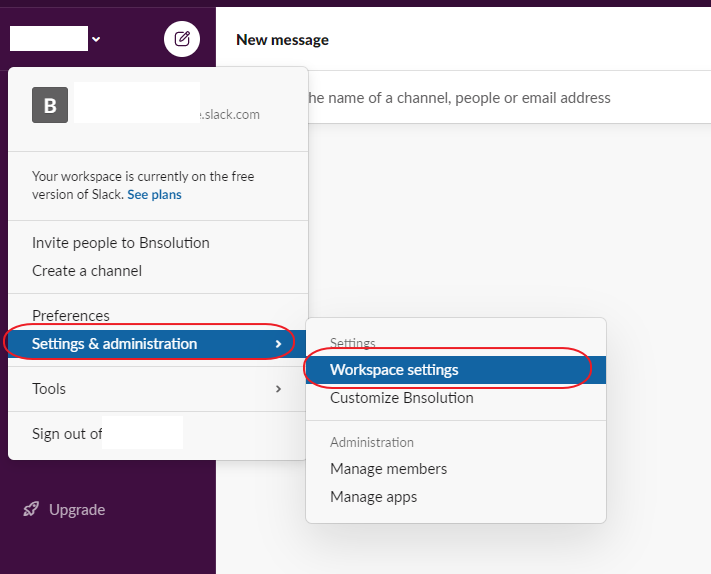Click Sign out of workspace entry

(x=157, y=434)
